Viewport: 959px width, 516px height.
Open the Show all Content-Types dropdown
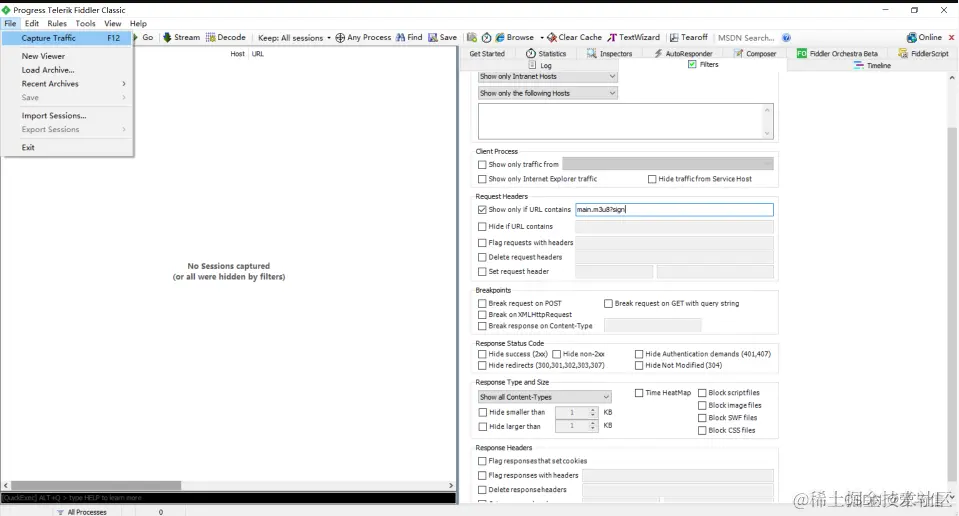[544, 397]
